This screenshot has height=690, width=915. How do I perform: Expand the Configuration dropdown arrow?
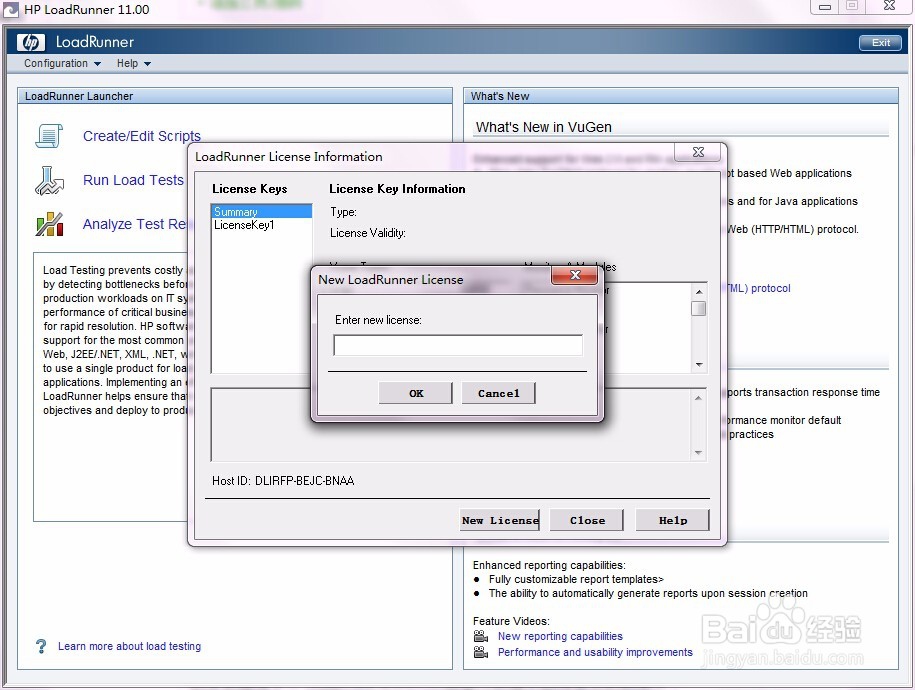click(97, 64)
